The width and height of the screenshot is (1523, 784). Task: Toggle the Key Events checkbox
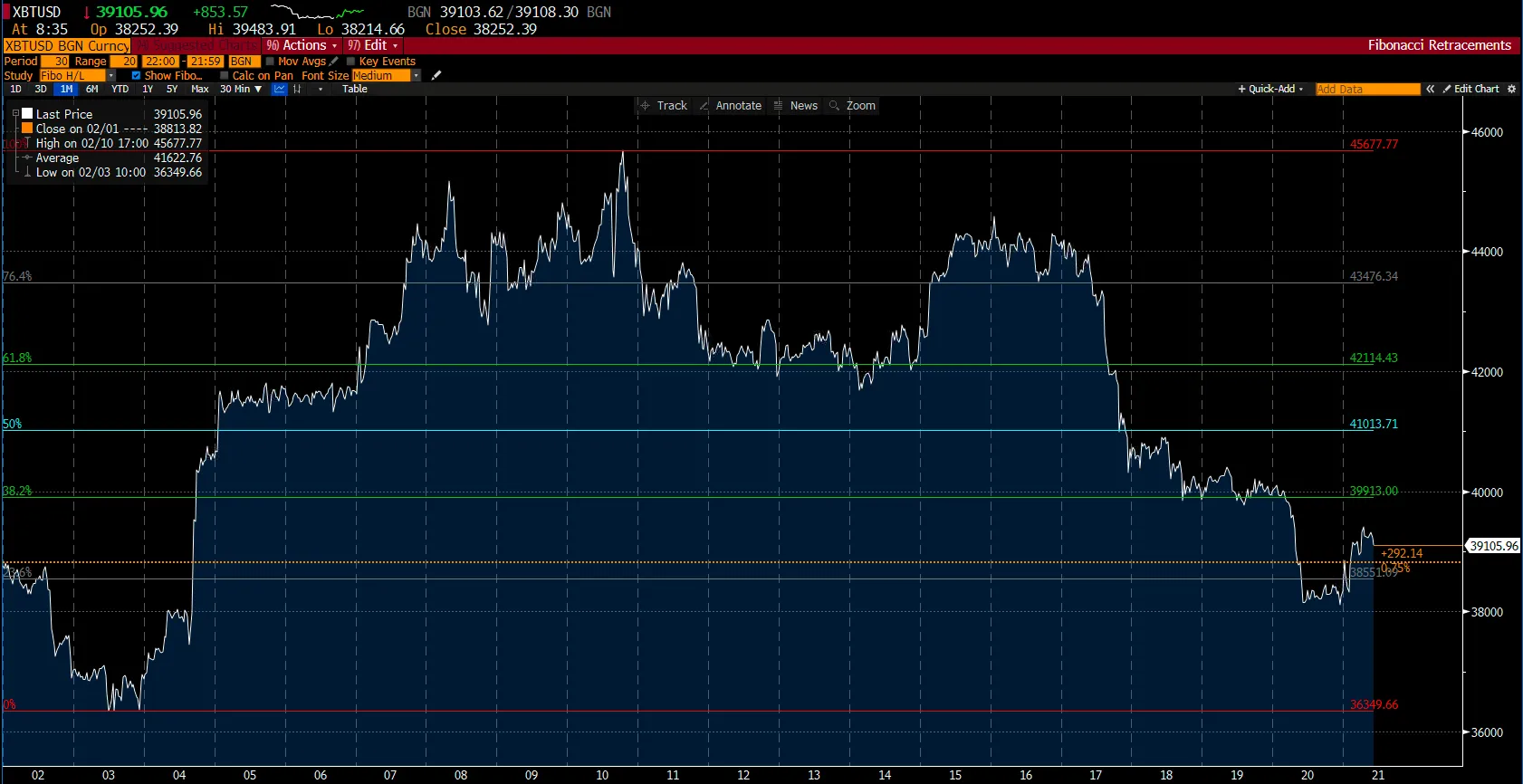point(351,62)
